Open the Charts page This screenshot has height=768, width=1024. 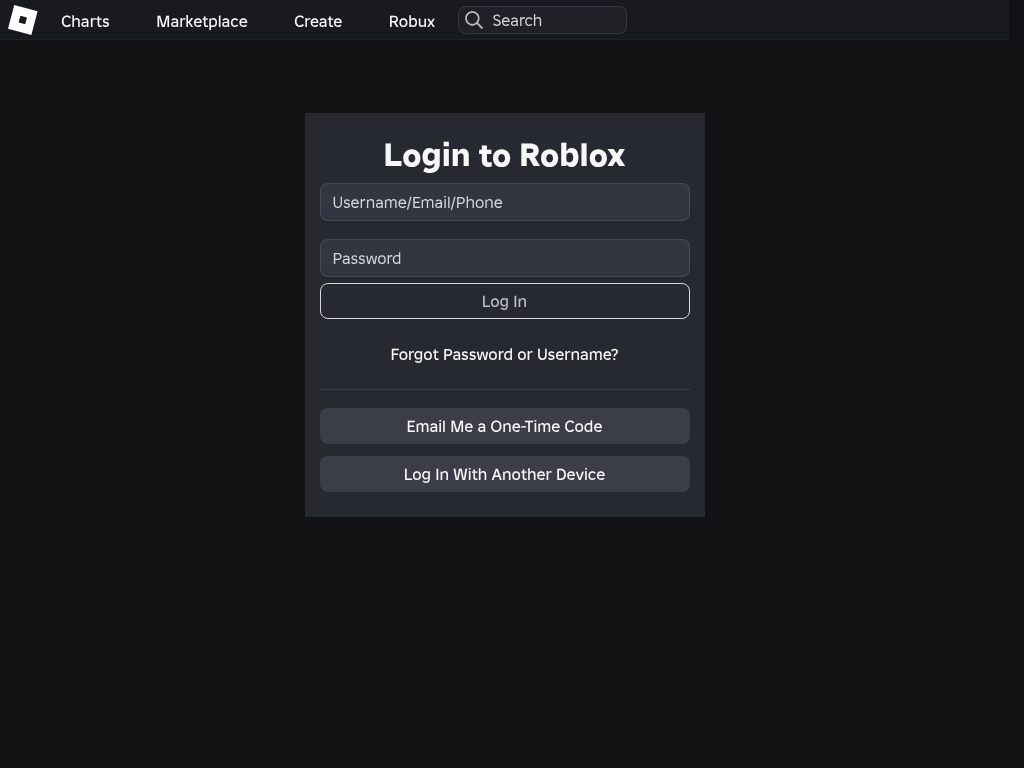pos(85,21)
